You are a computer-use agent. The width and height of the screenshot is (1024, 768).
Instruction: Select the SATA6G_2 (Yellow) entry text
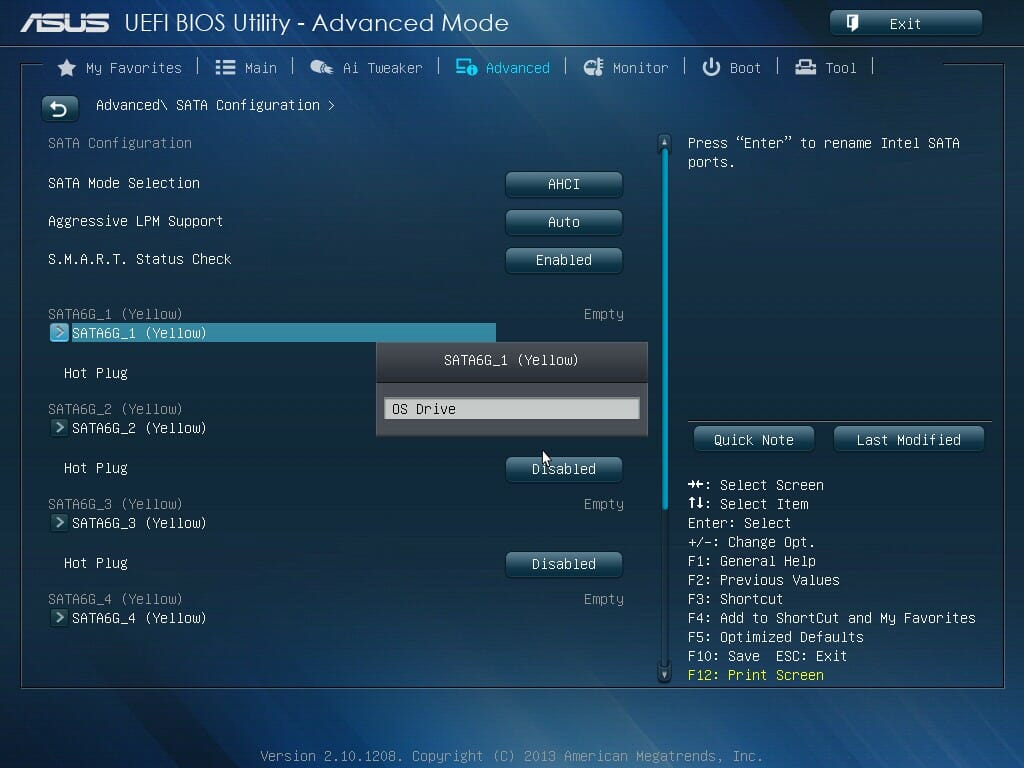point(139,428)
